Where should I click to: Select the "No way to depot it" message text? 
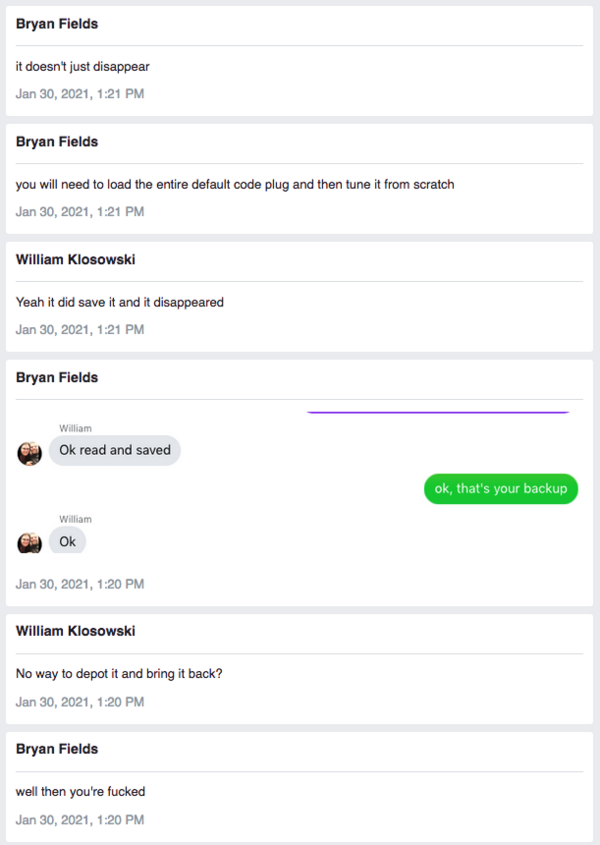(119, 674)
